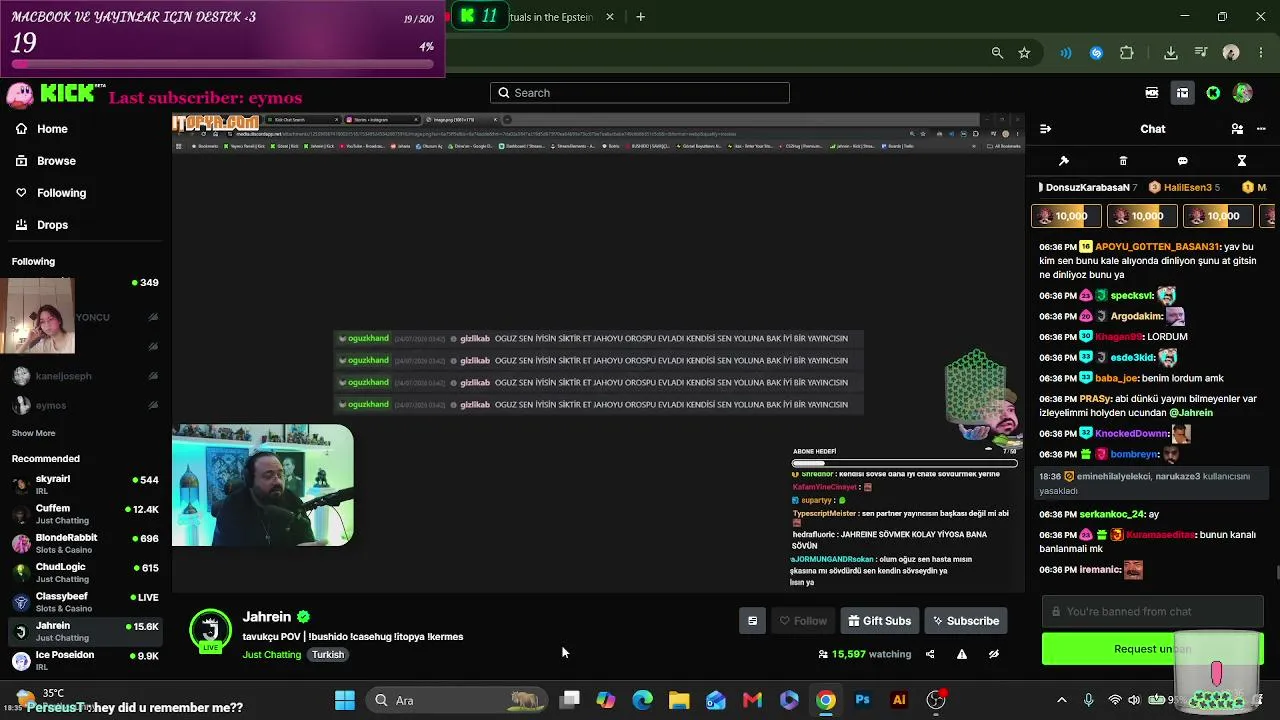The width and height of the screenshot is (1280, 720).
Task: Click the Just Chatting category link
Action: [x=271, y=655]
